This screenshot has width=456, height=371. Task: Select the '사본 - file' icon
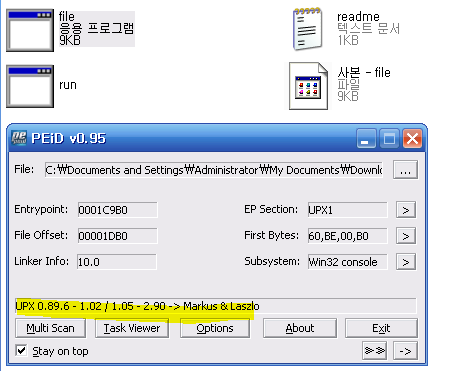point(309,86)
